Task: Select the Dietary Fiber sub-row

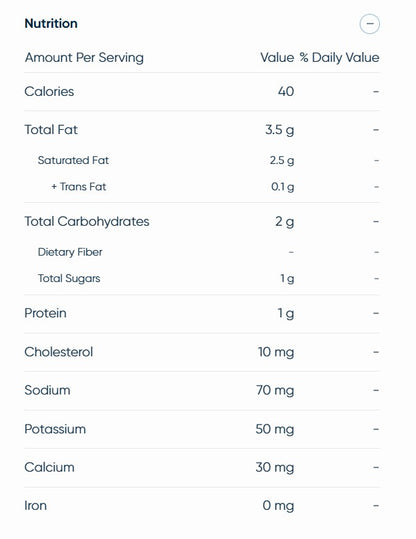Action: (x=202, y=252)
